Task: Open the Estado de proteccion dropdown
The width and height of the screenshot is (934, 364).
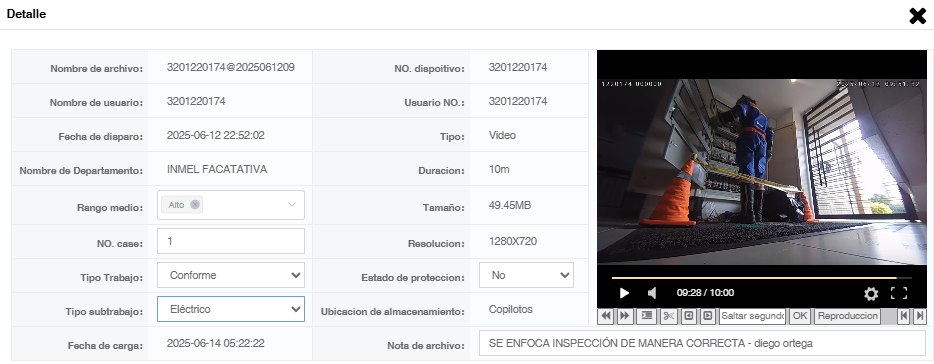Action: click(526, 275)
